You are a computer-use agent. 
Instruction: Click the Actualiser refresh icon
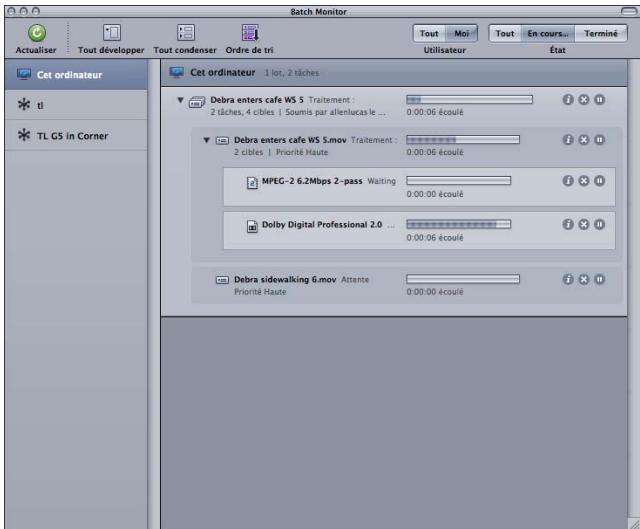click(36, 33)
